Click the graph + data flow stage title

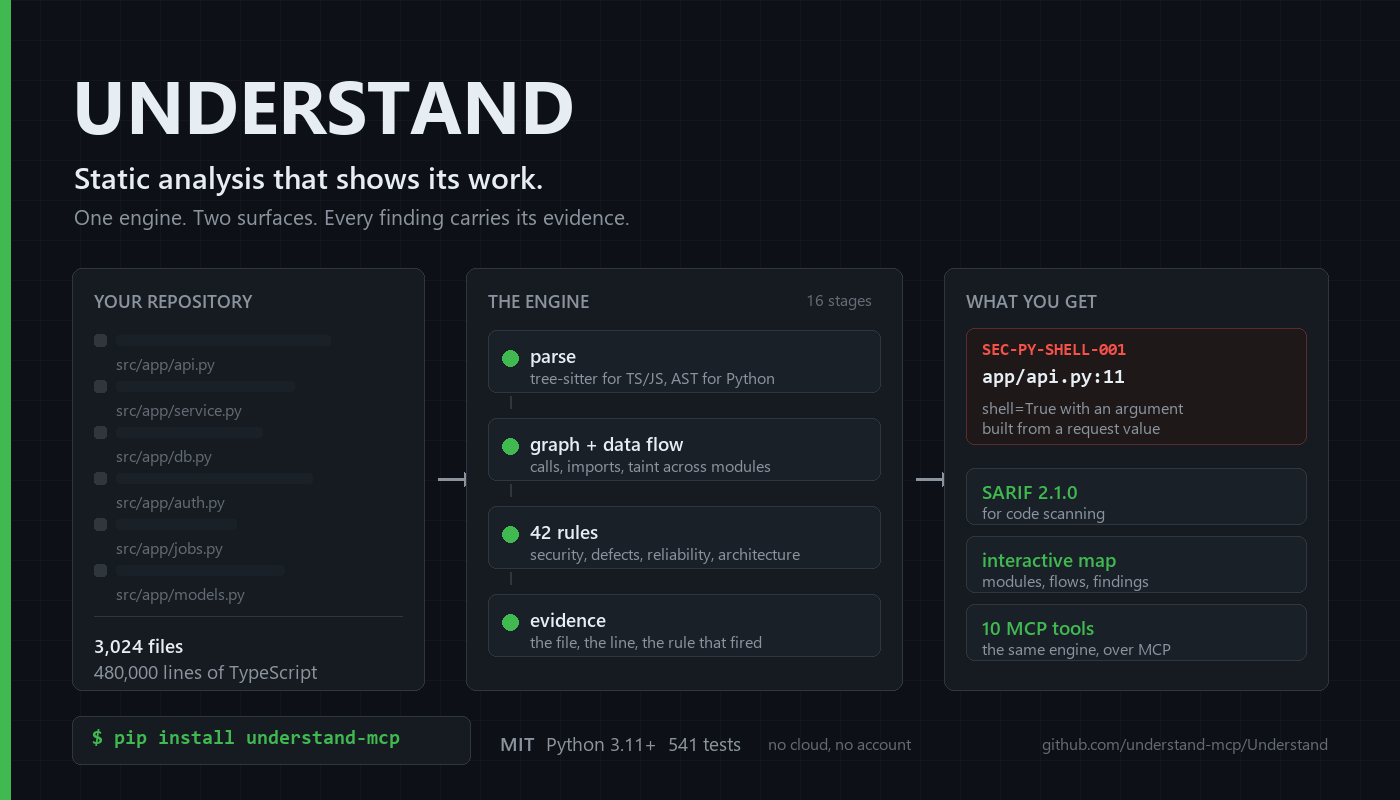point(607,445)
